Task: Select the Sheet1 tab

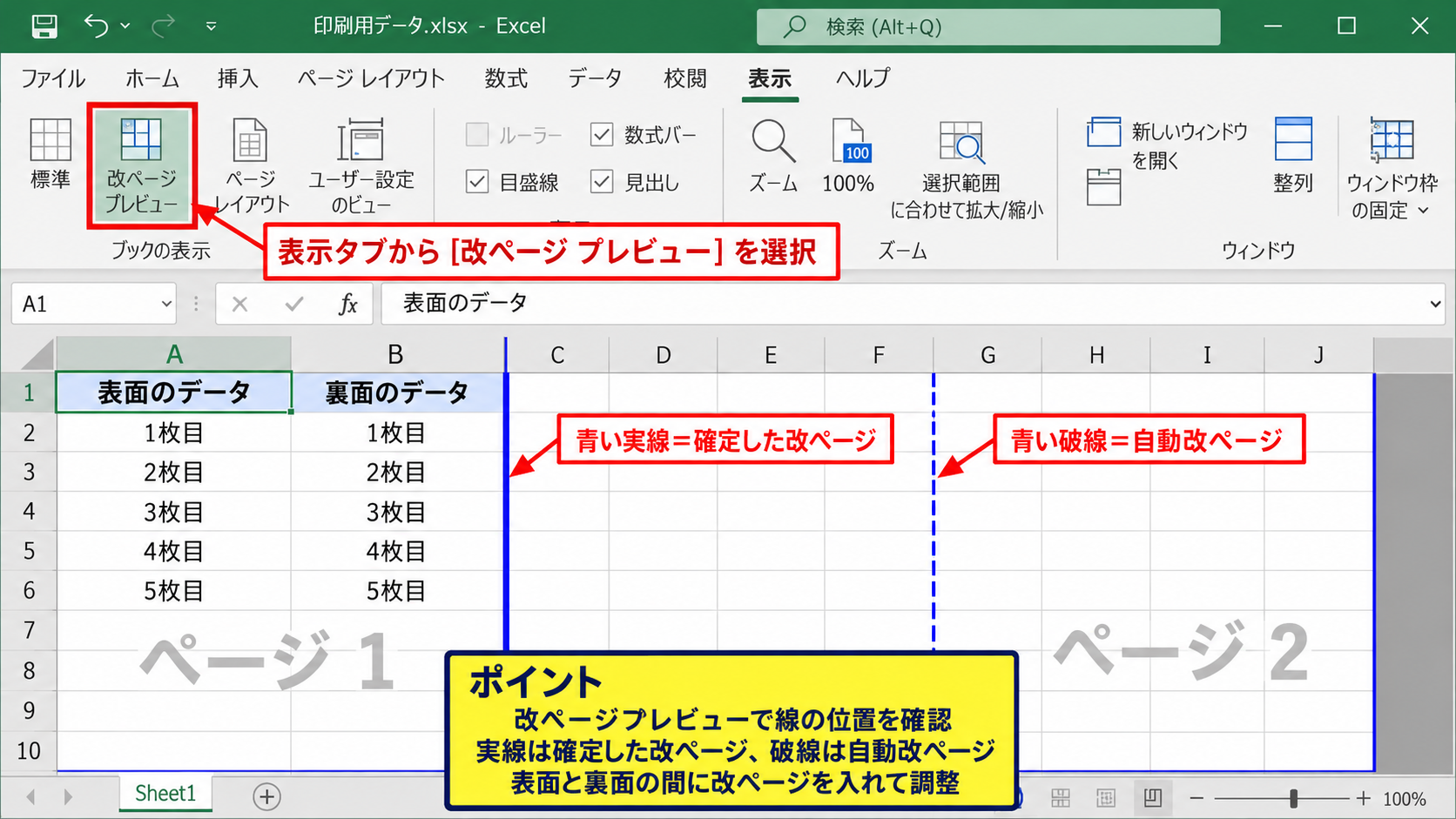Action: coord(165,794)
